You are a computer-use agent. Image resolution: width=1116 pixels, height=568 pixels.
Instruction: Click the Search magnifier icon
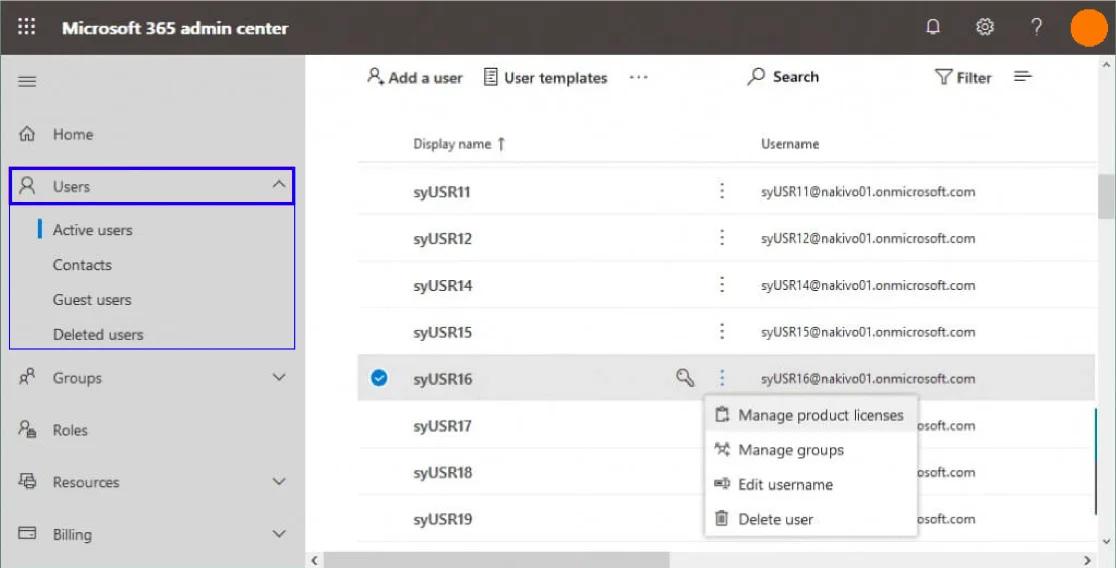click(x=755, y=77)
